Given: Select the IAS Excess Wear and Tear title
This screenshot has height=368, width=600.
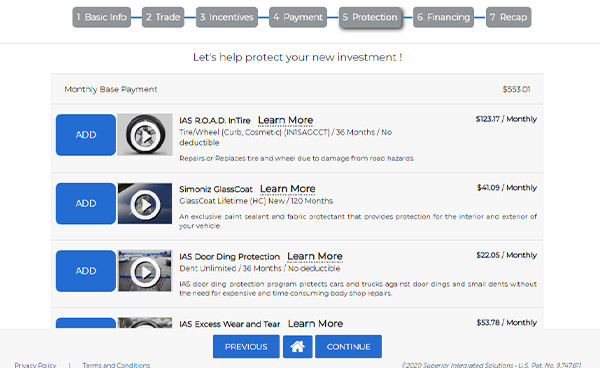Looking at the screenshot, I should 230,324.
